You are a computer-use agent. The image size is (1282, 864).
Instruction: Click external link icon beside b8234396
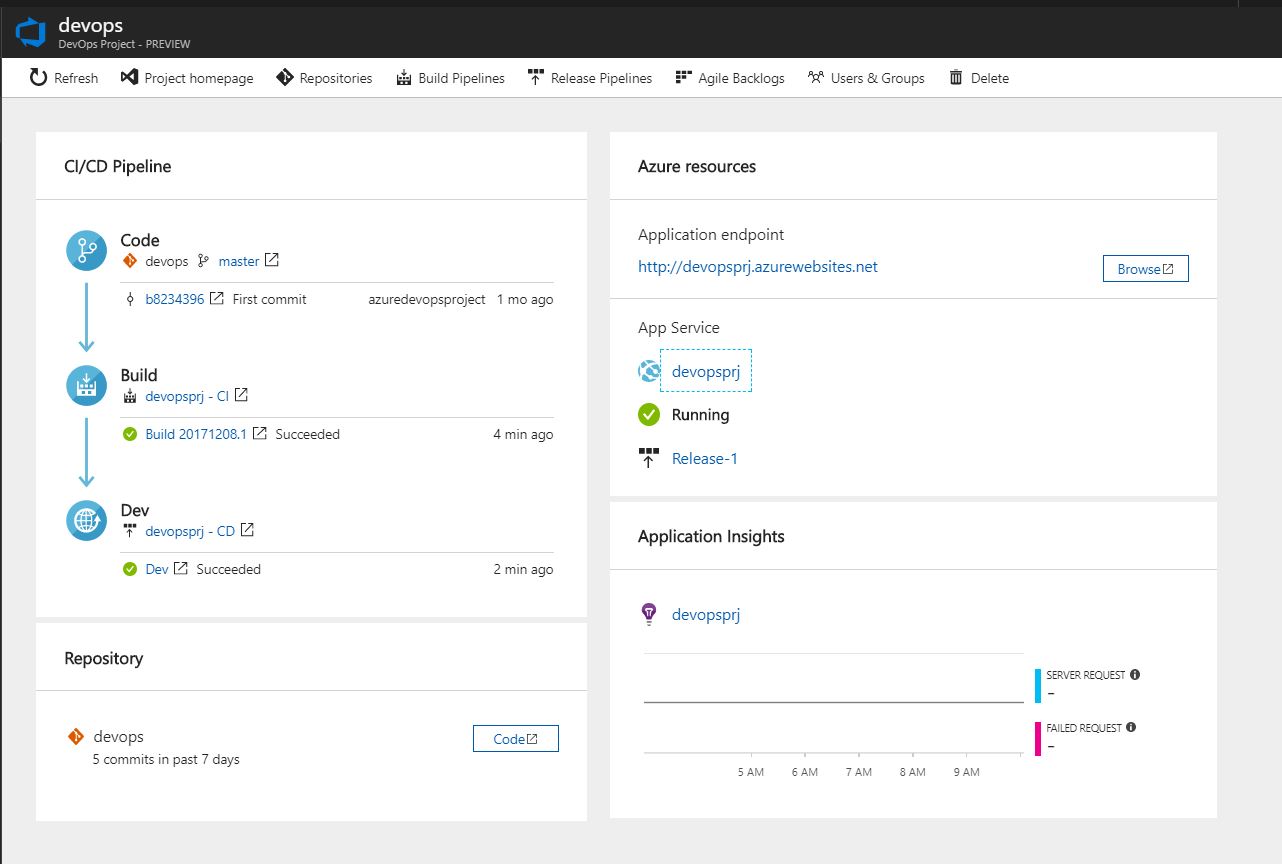[x=217, y=298]
